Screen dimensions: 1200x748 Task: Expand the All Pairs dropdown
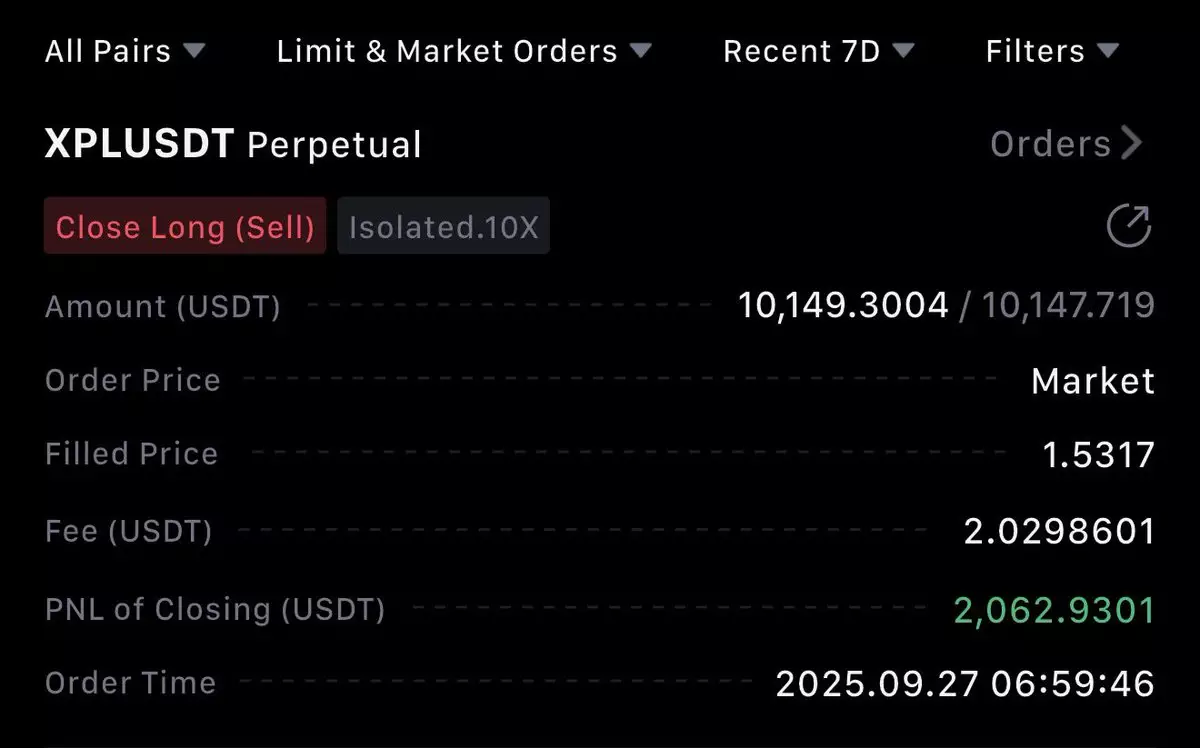pyautogui.click(x=125, y=51)
